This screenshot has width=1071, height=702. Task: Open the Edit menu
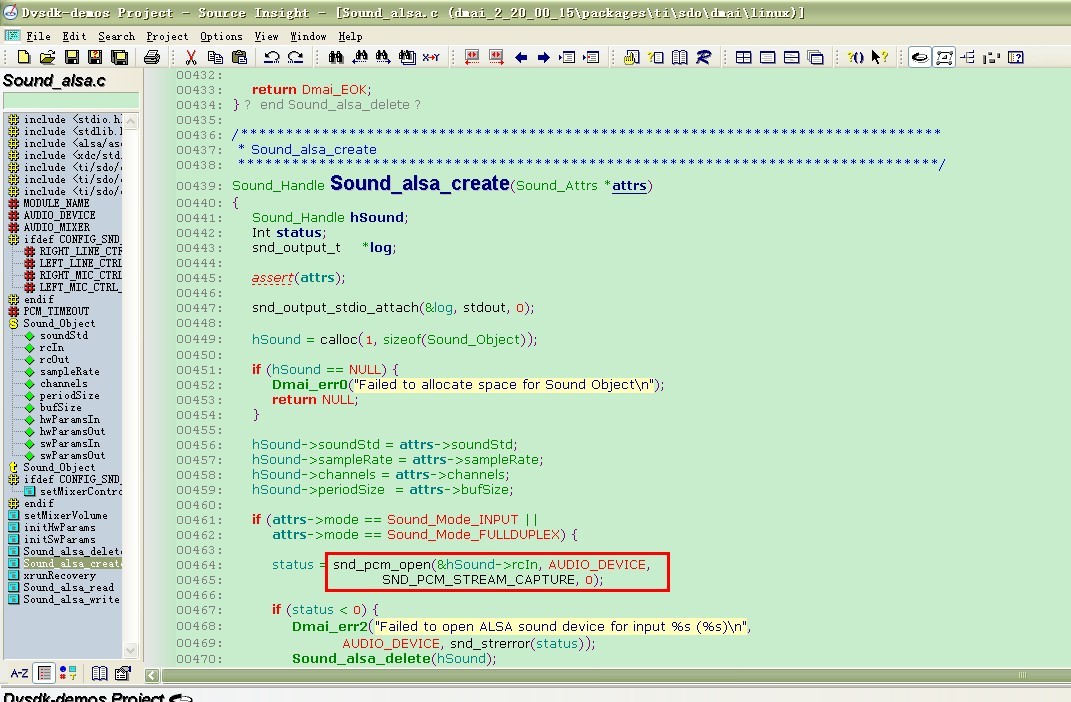pyautogui.click(x=74, y=36)
